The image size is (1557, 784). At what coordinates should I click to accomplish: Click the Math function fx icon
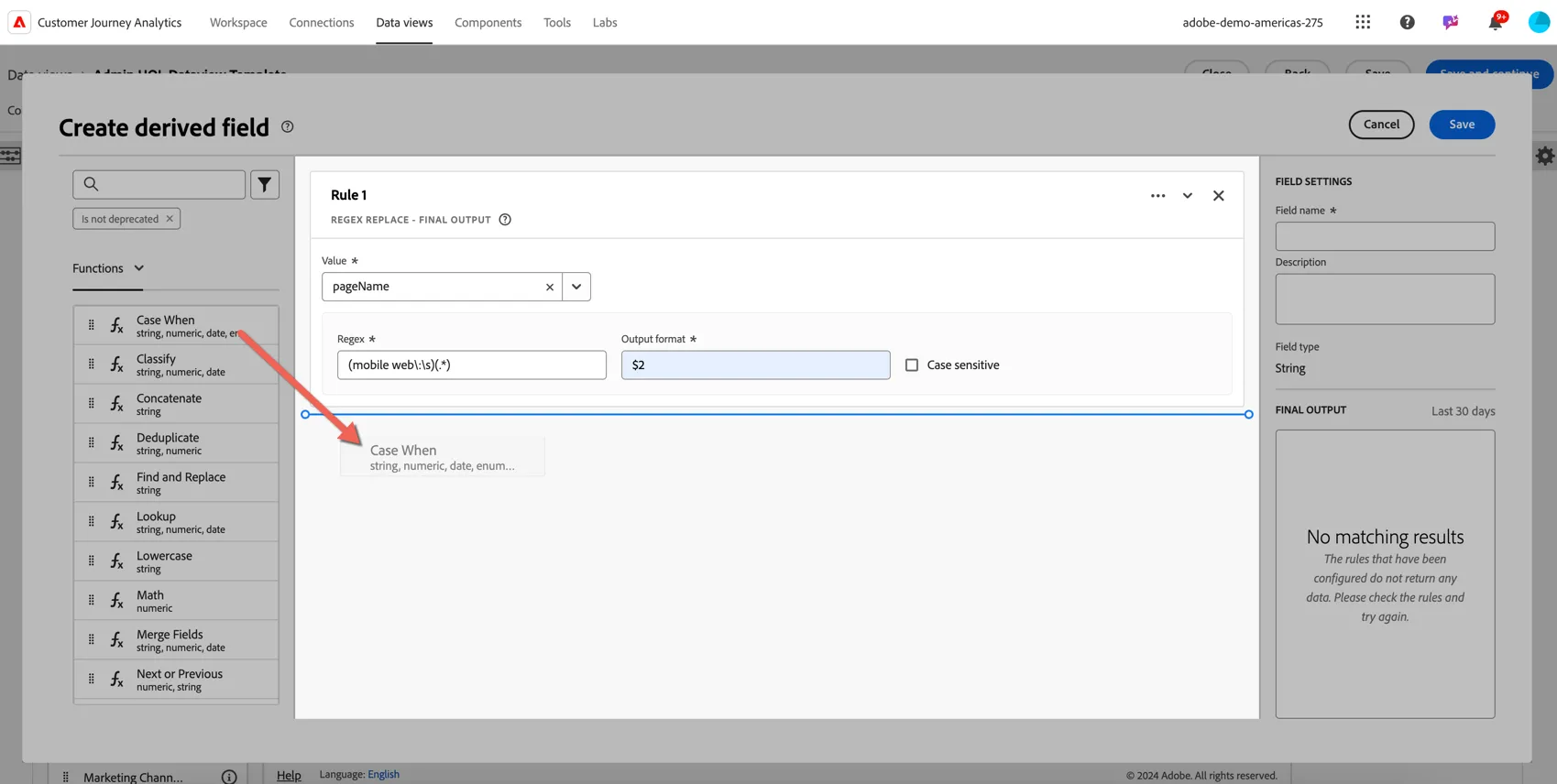point(117,600)
